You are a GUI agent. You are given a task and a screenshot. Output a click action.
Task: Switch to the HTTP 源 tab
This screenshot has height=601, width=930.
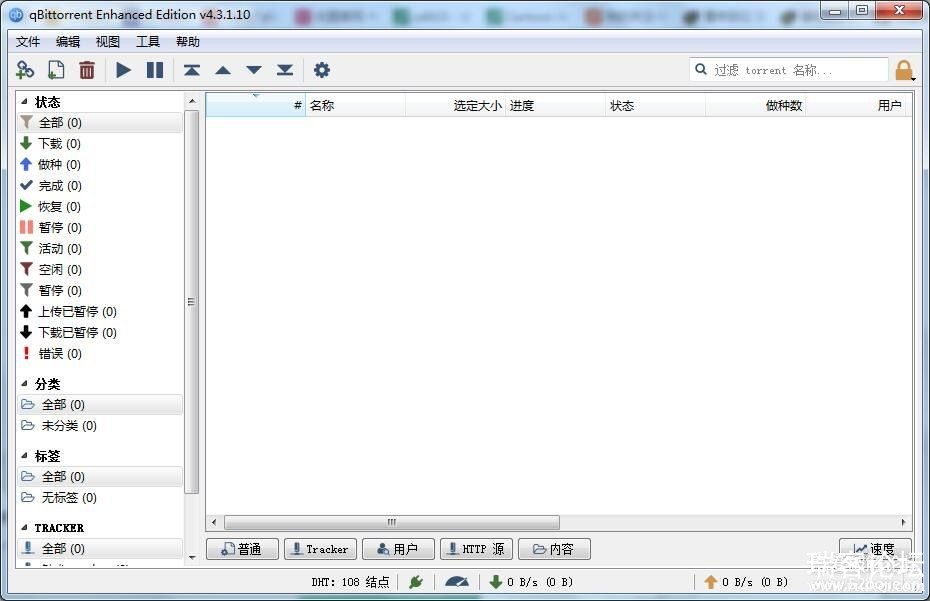coord(476,549)
